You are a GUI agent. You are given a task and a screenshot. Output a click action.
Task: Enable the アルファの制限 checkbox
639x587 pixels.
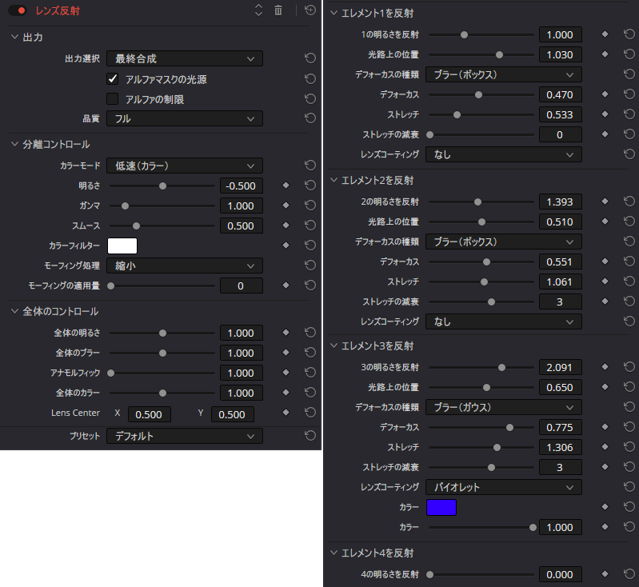[x=112, y=99]
